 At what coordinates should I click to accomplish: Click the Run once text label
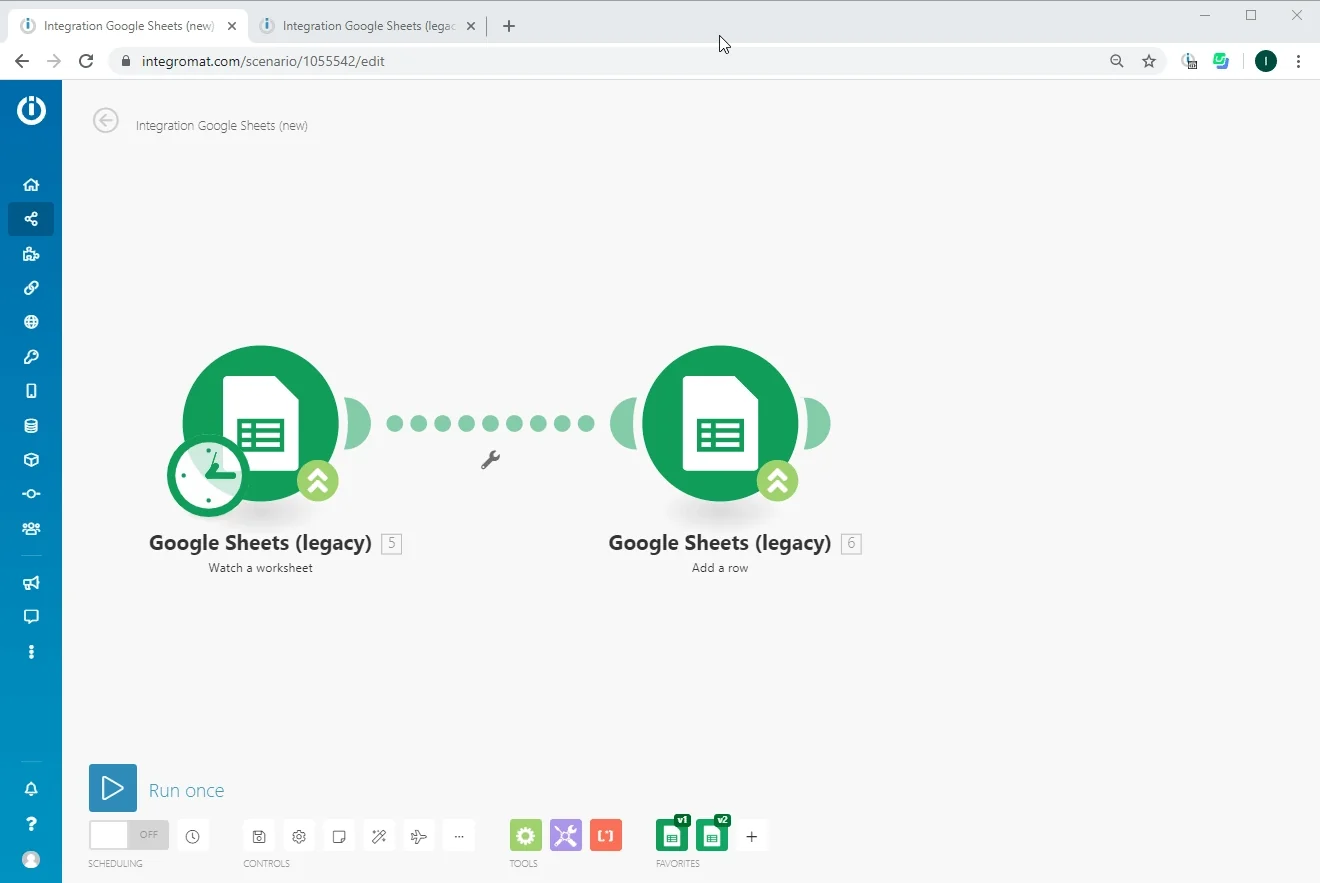187,790
